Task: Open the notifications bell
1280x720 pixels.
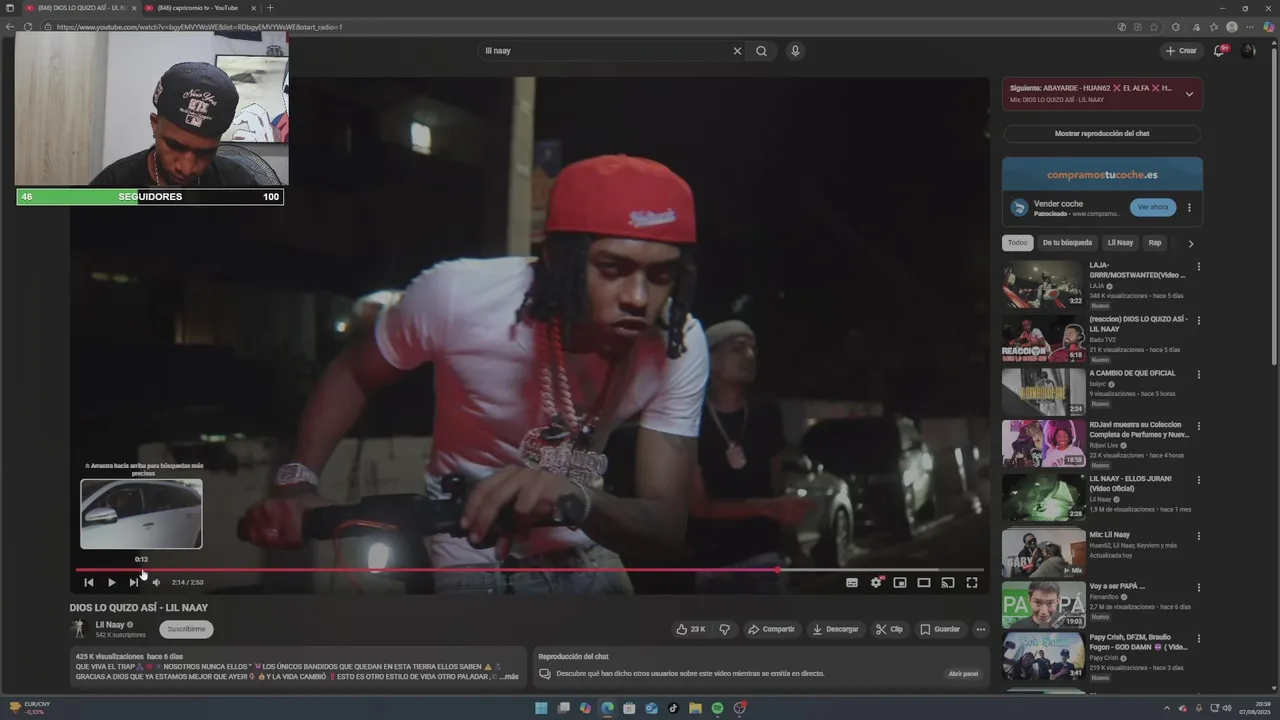Action: [1219, 51]
